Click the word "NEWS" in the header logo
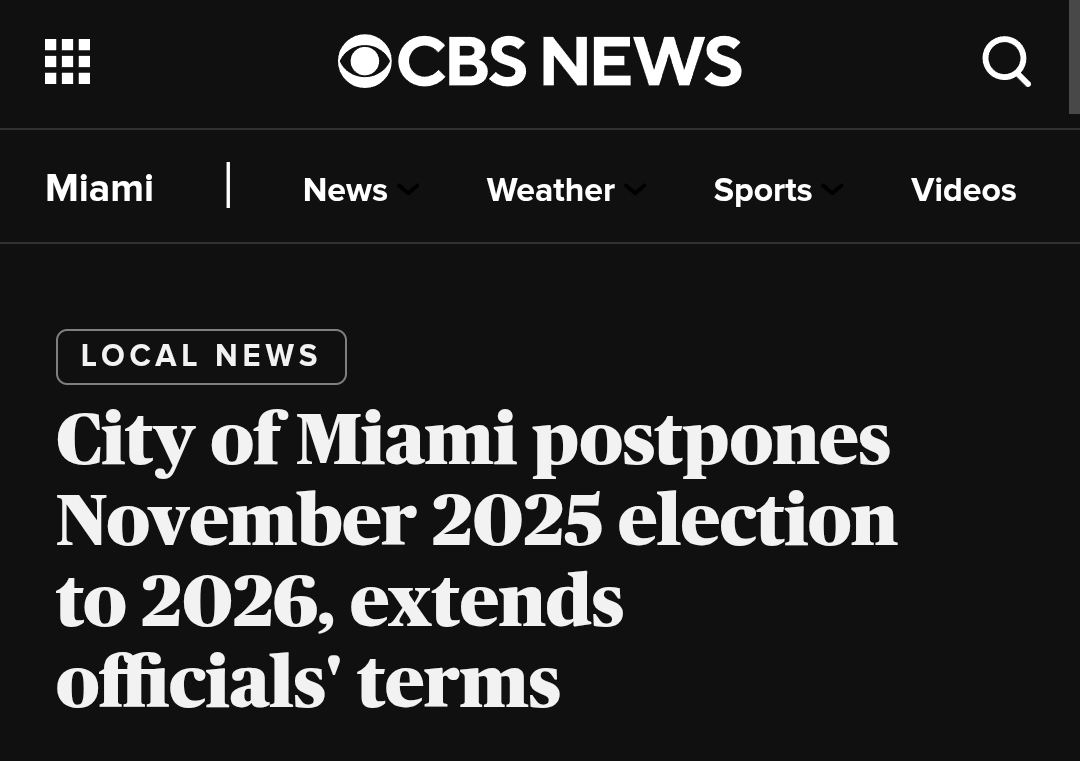 point(641,62)
